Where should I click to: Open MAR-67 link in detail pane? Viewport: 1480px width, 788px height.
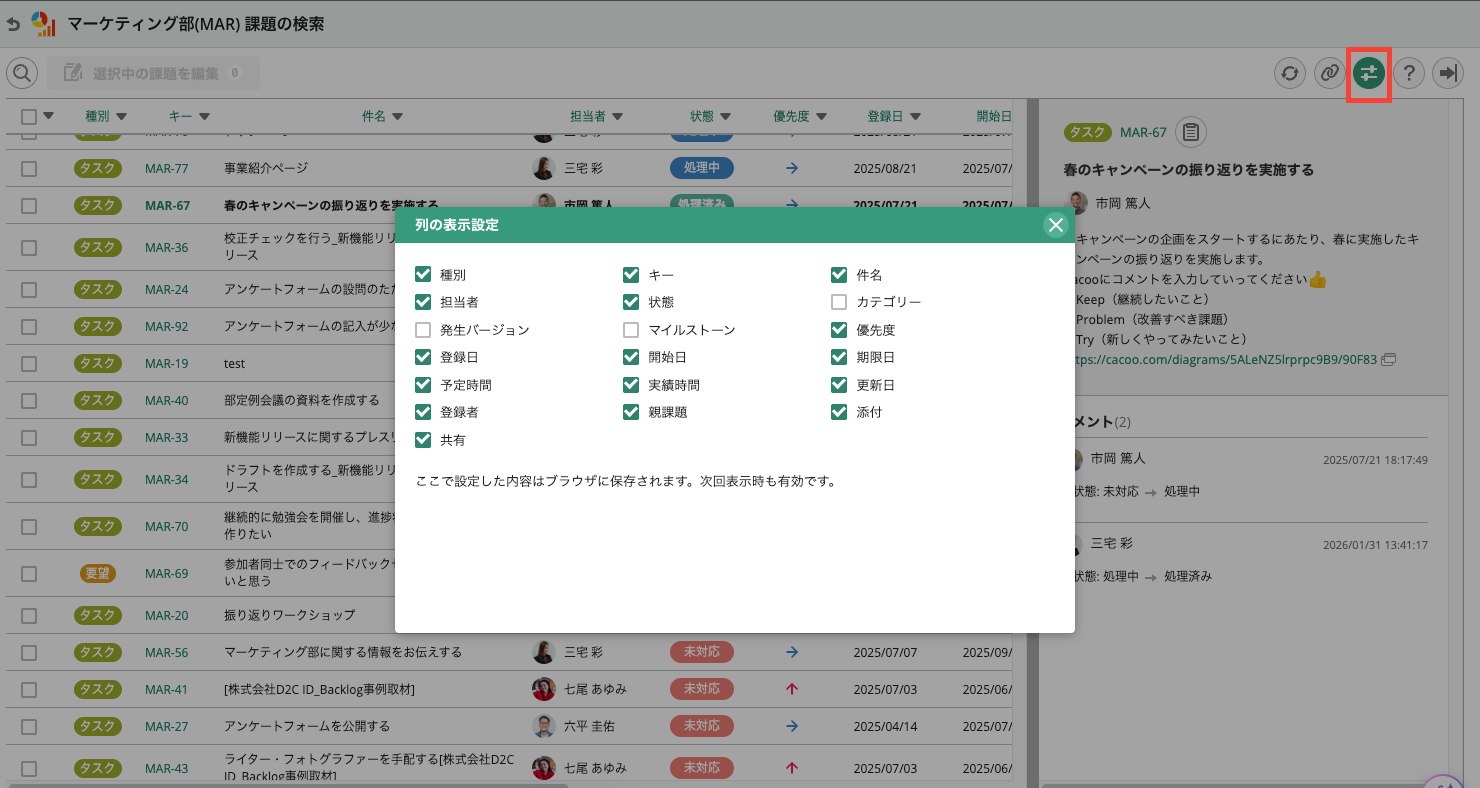coord(1143,132)
